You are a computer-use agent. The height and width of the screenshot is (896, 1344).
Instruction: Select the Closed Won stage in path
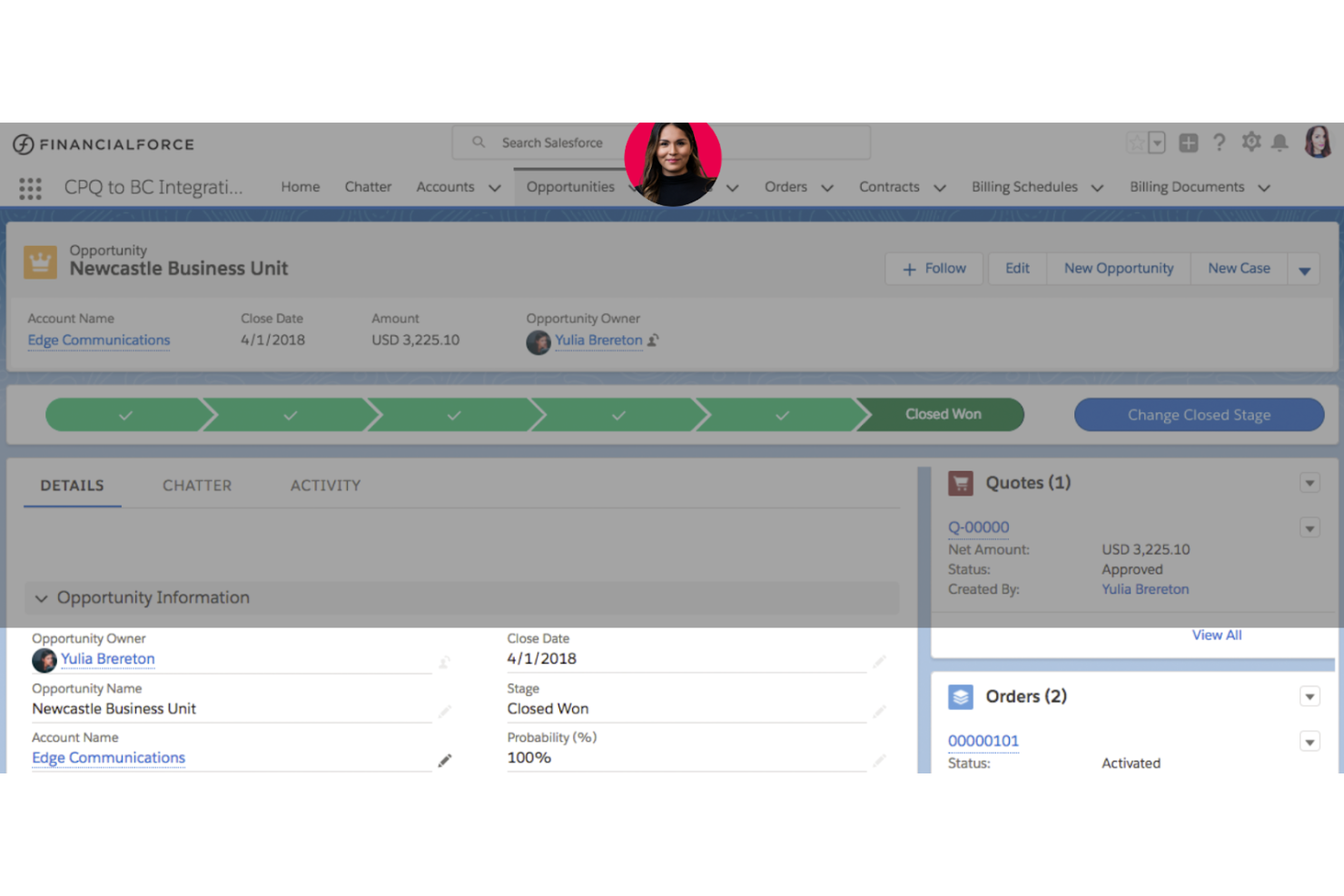(x=943, y=414)
